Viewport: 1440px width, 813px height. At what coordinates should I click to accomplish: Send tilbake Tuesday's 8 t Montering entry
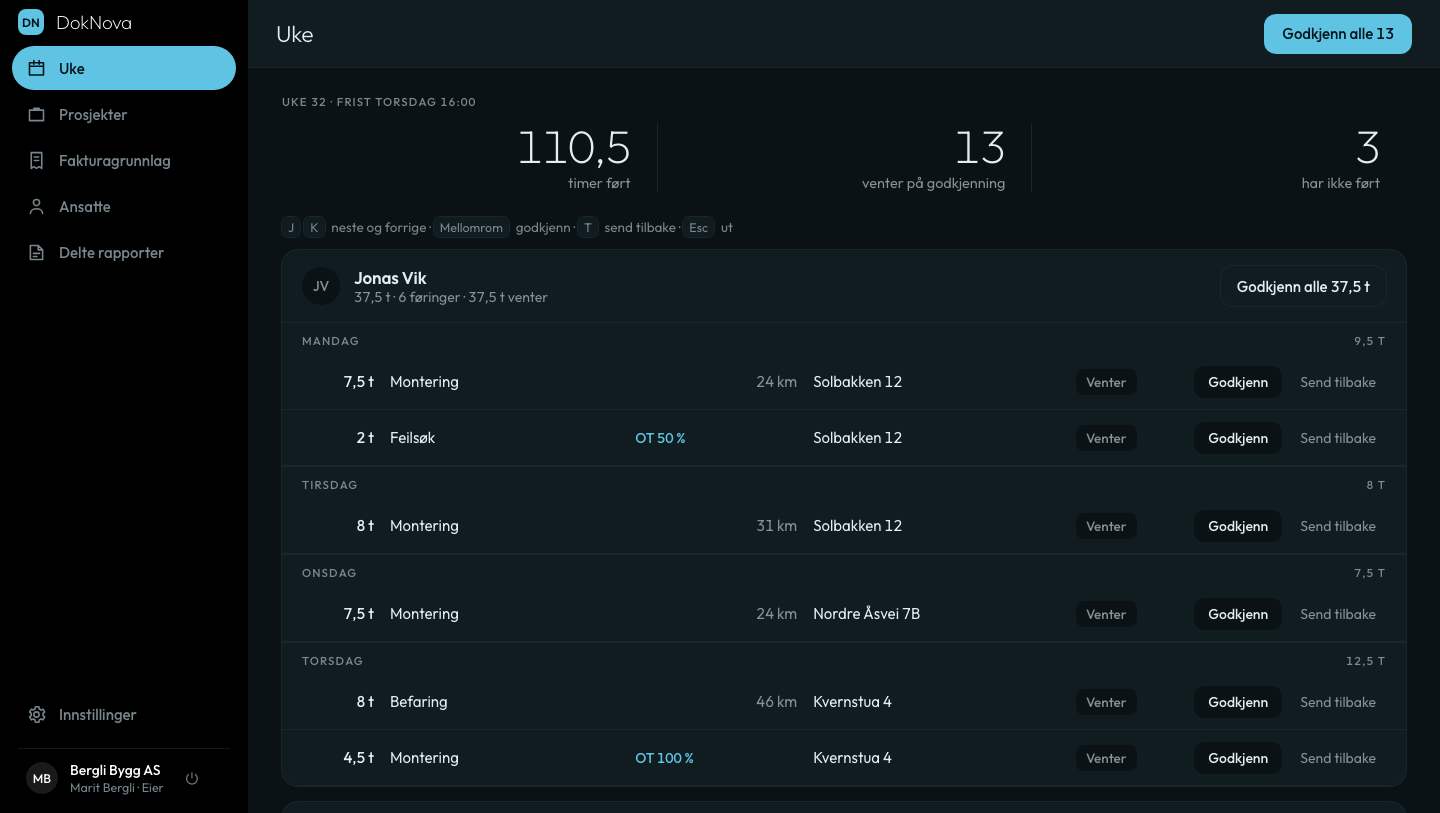[x=1338, y=526]
